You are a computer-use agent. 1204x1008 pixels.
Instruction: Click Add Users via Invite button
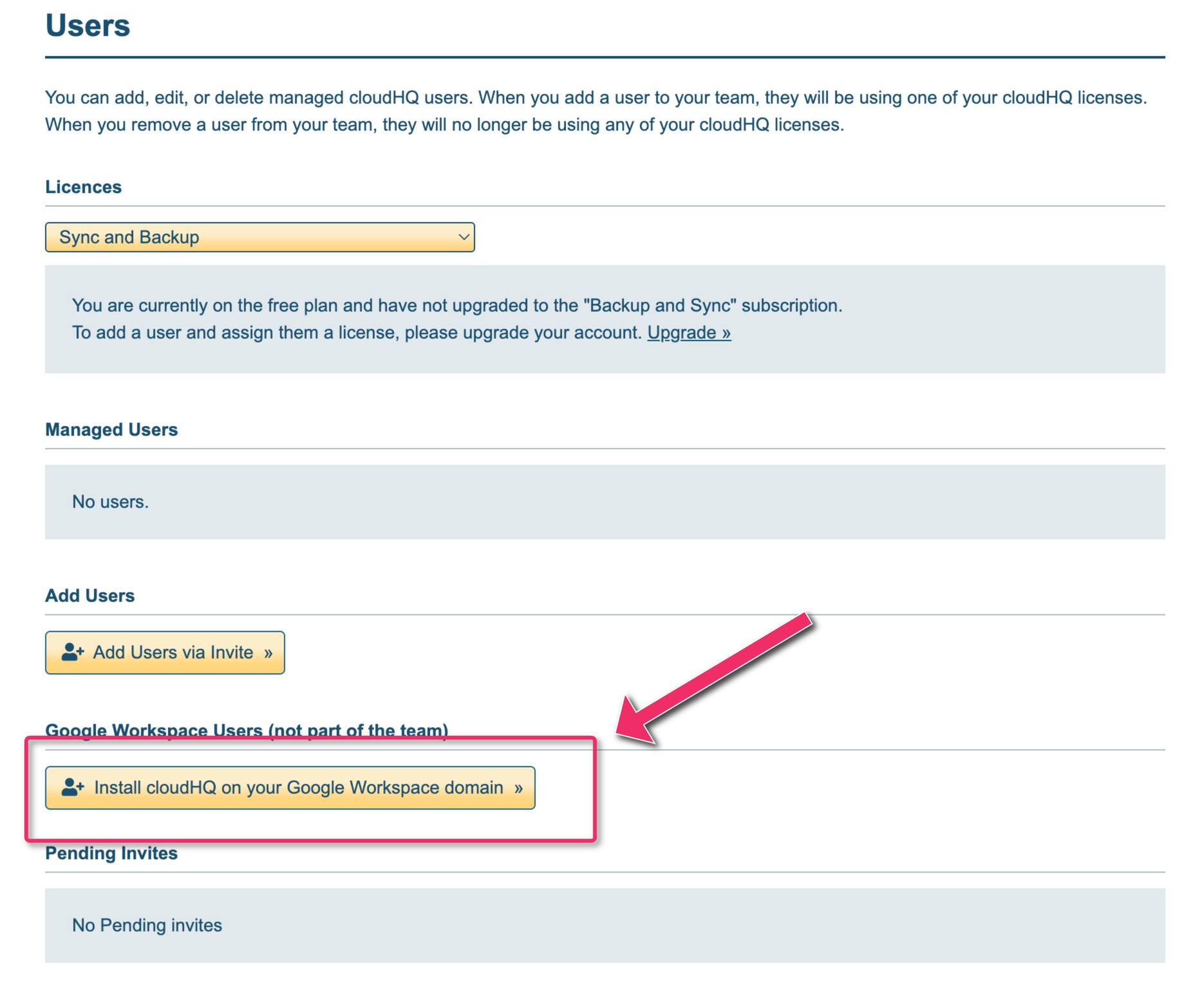(165, 652)
